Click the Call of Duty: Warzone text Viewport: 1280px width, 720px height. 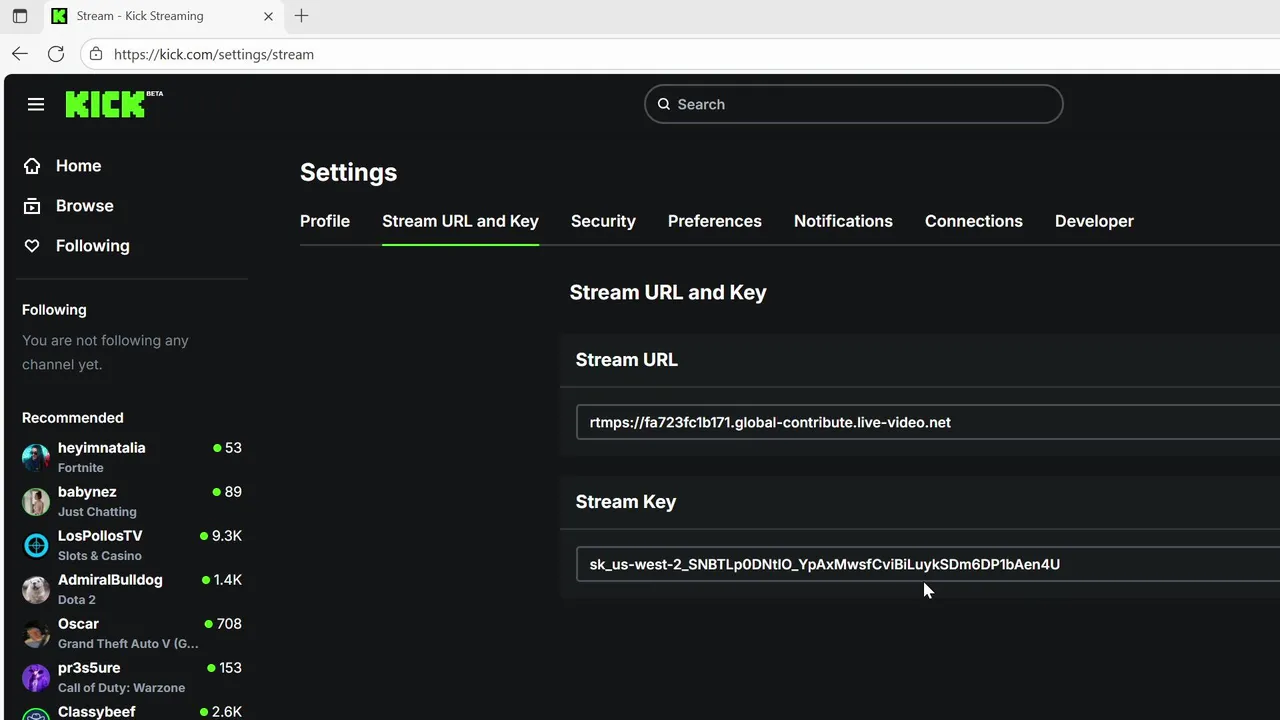(121, 688)
